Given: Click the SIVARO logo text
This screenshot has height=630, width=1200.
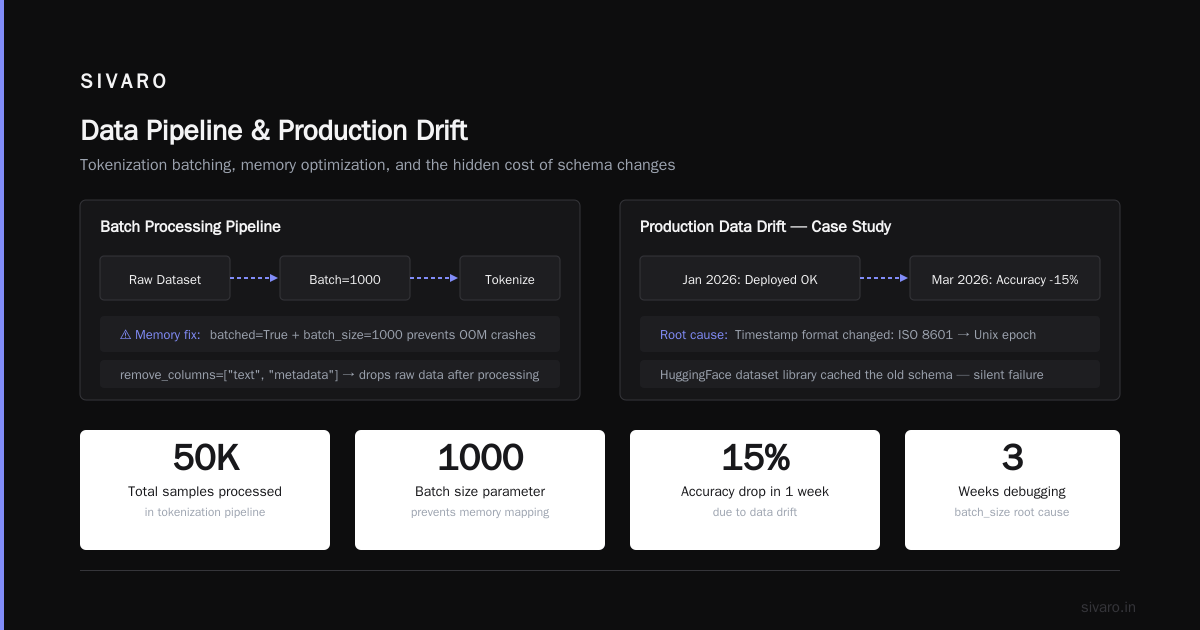Looking at the screenshot, I should pyautogui.click(x=124, y=82).
